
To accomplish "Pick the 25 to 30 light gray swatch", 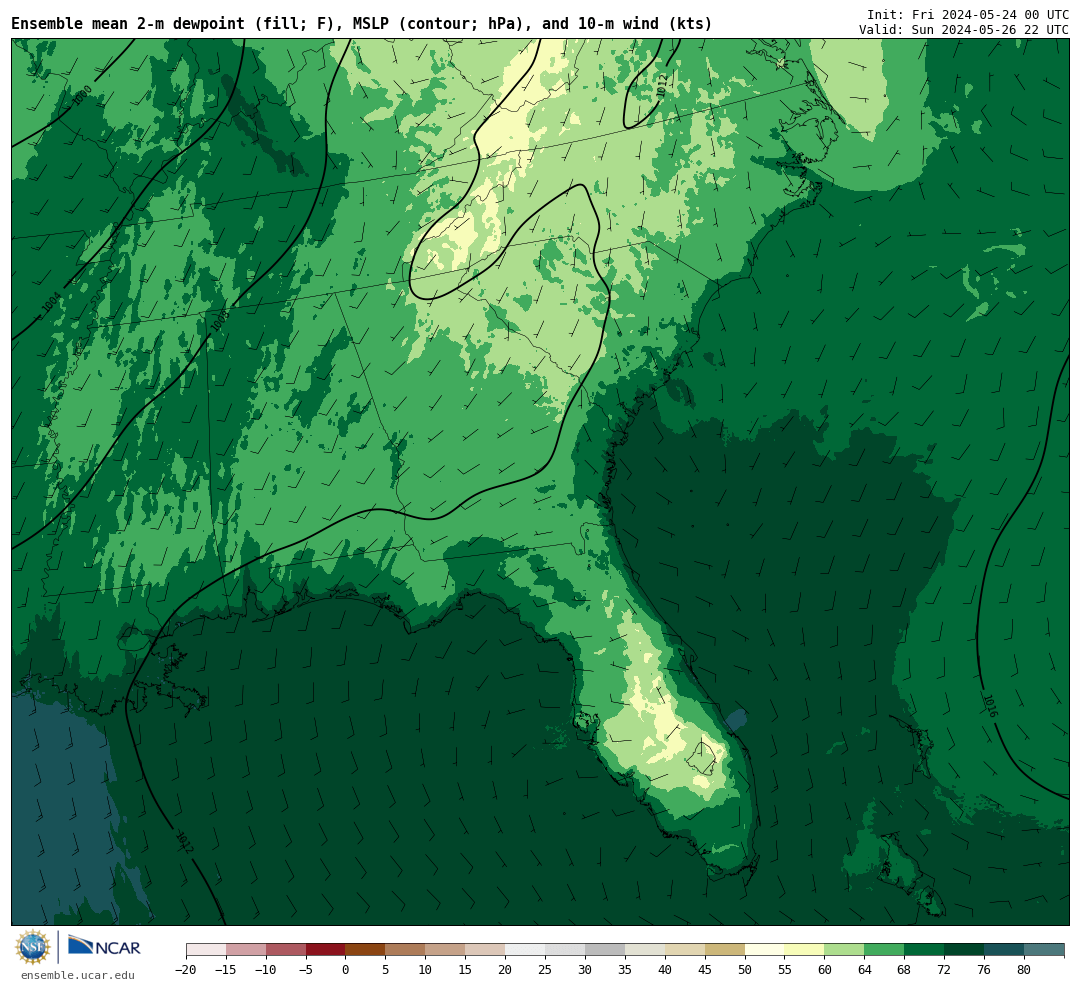I will click(565, 950).
